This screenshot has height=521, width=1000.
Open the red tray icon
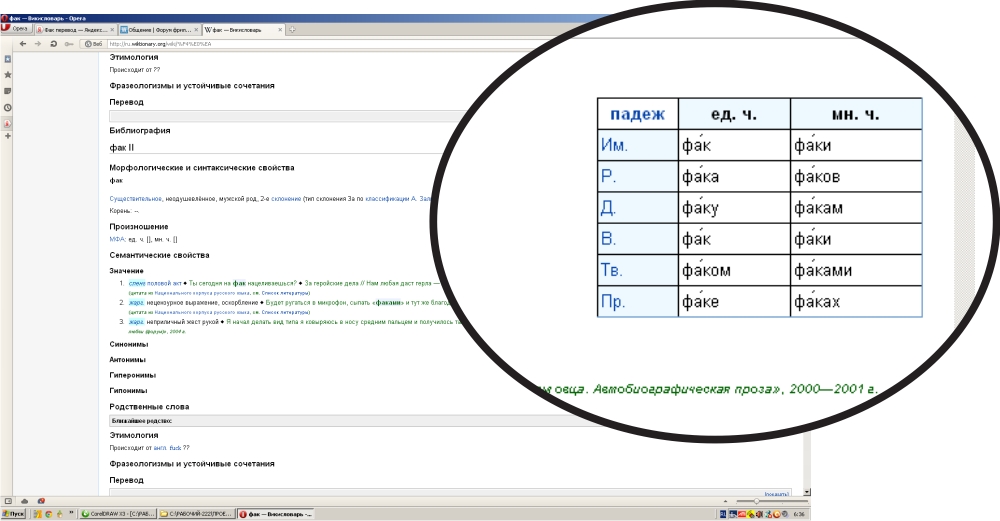tap(742, 514)
